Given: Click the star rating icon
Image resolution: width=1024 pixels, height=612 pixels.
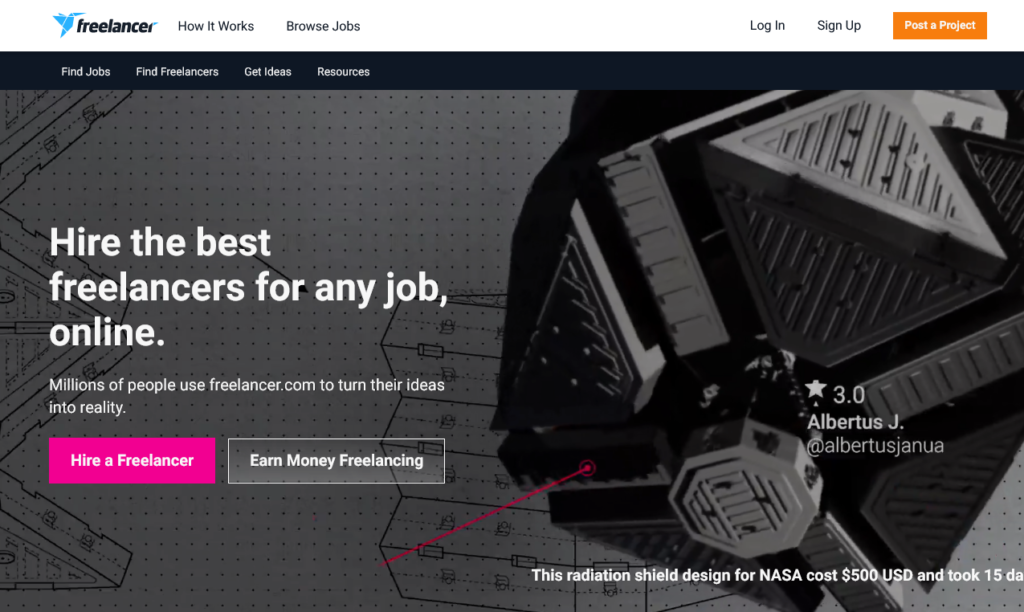Looking at the screenshot, I should 816,390.
